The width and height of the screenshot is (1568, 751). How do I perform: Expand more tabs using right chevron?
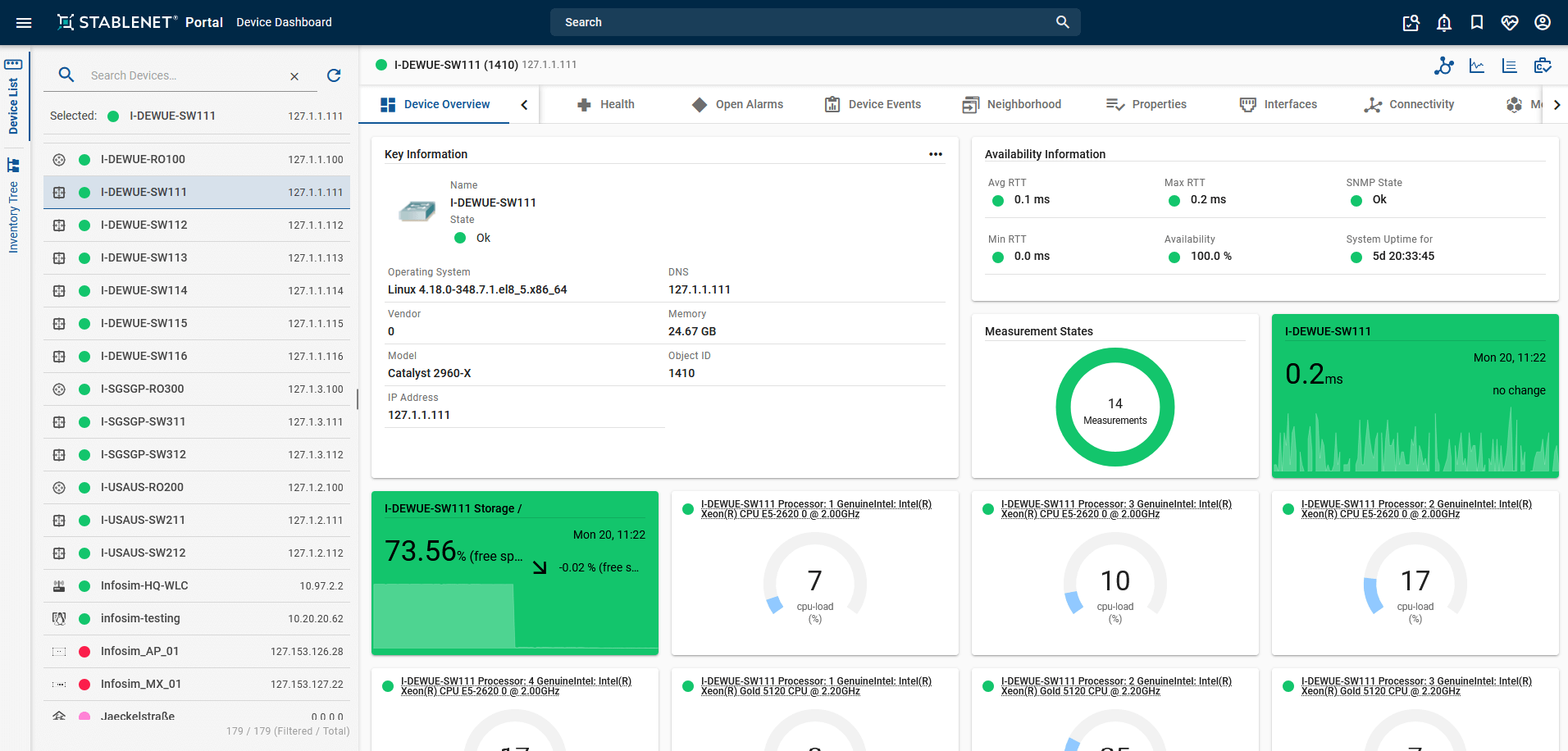pyautogui.click(x=1557, y=104)
